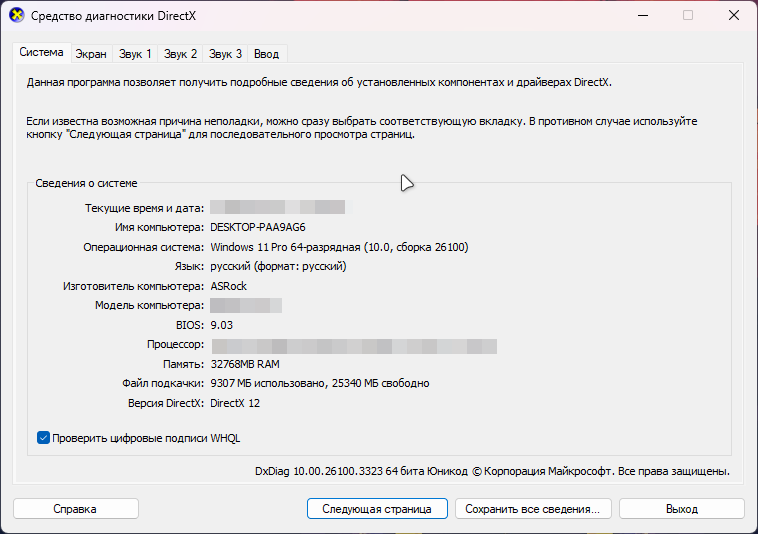
Task: Select the Звук 2 tab
Action: point(180,54)
